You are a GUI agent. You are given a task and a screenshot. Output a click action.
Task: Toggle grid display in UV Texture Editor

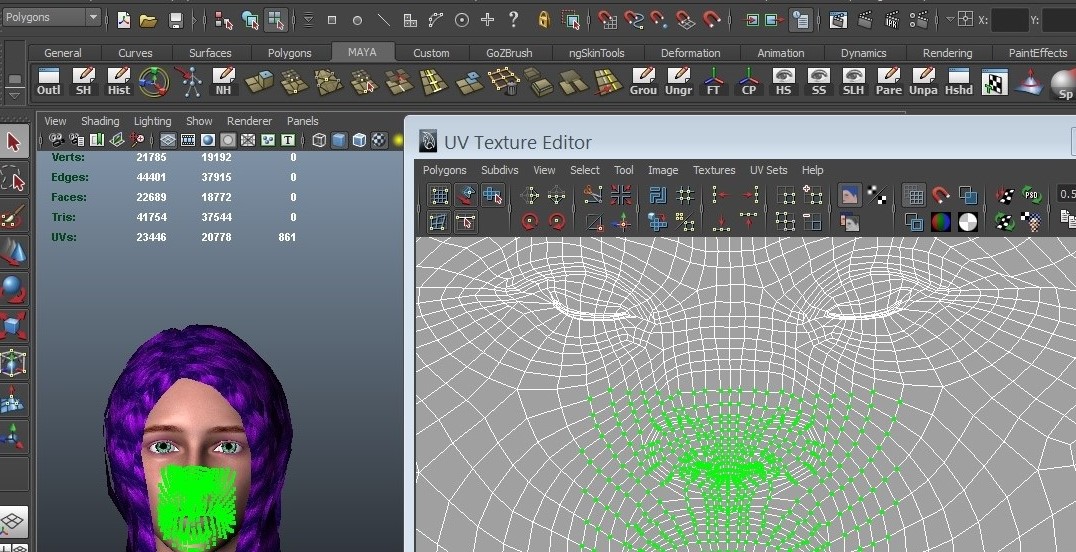coord(913,195)
